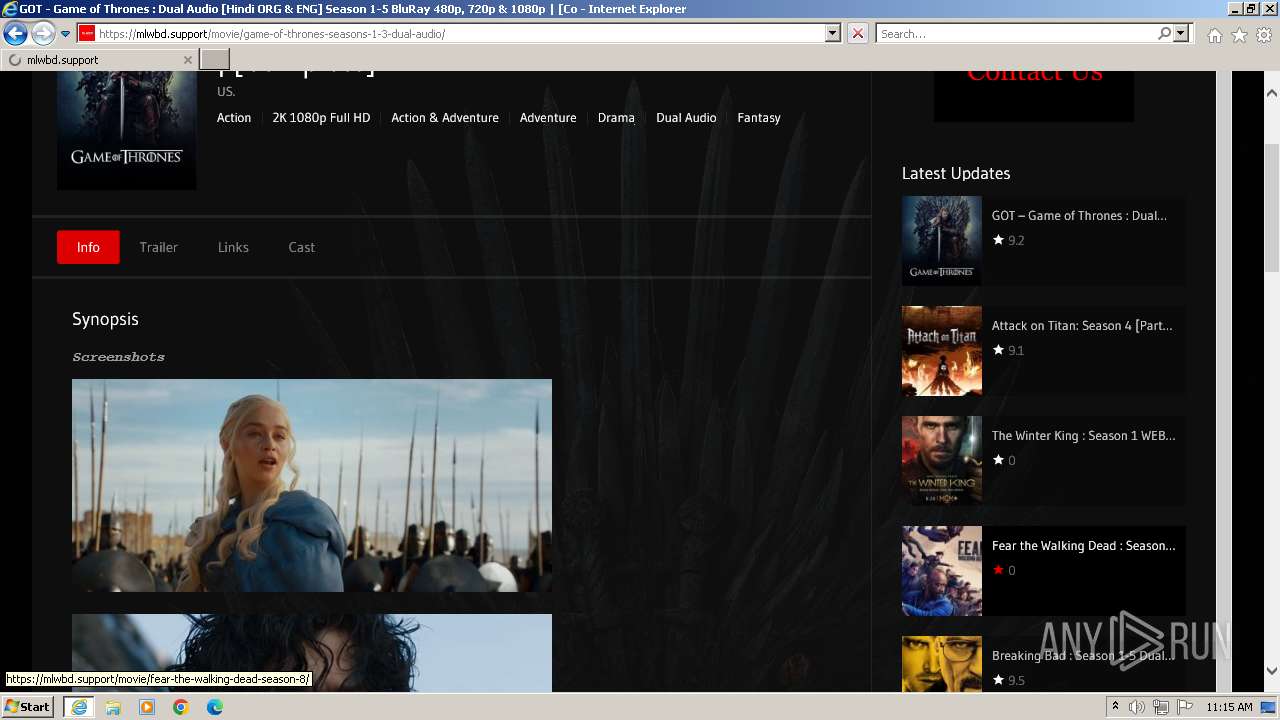Screen dimensions: 1280x720
Task: Click The Winter King thumbnail
Action: [x=942, y=461]
